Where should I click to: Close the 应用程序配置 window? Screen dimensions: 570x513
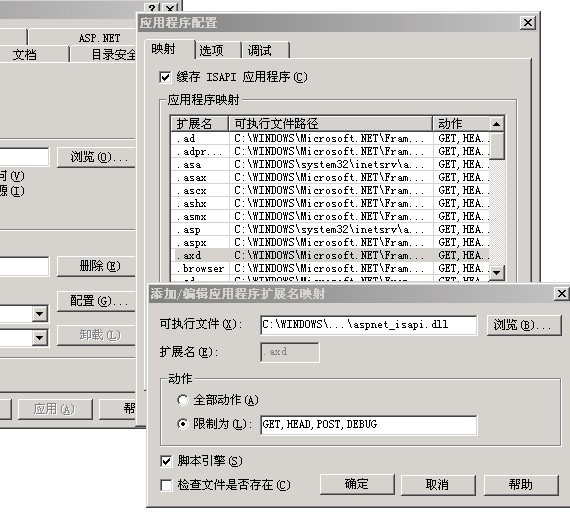pos(528,23)
